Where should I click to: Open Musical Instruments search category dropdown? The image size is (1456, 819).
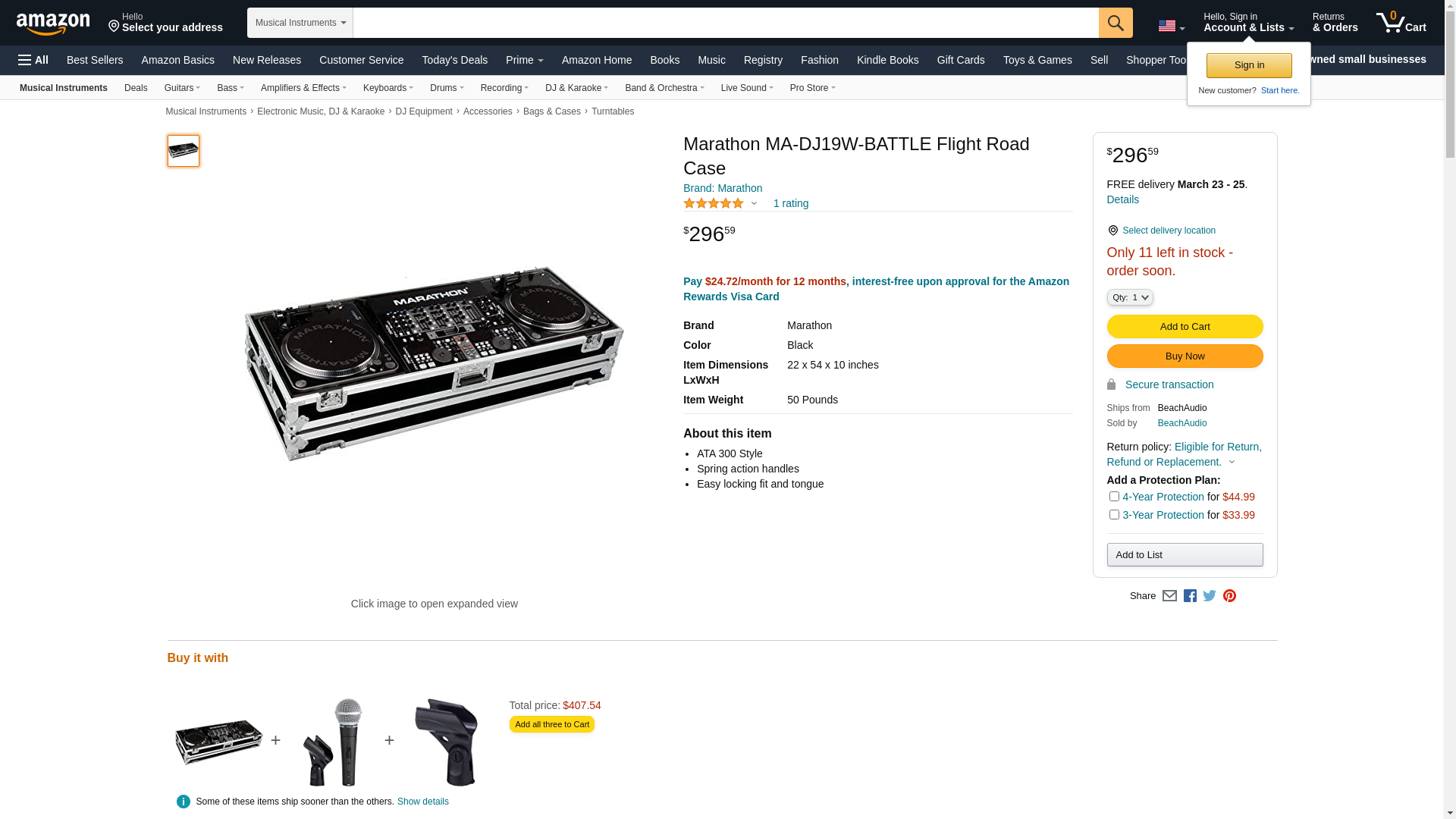click(300, 23)
